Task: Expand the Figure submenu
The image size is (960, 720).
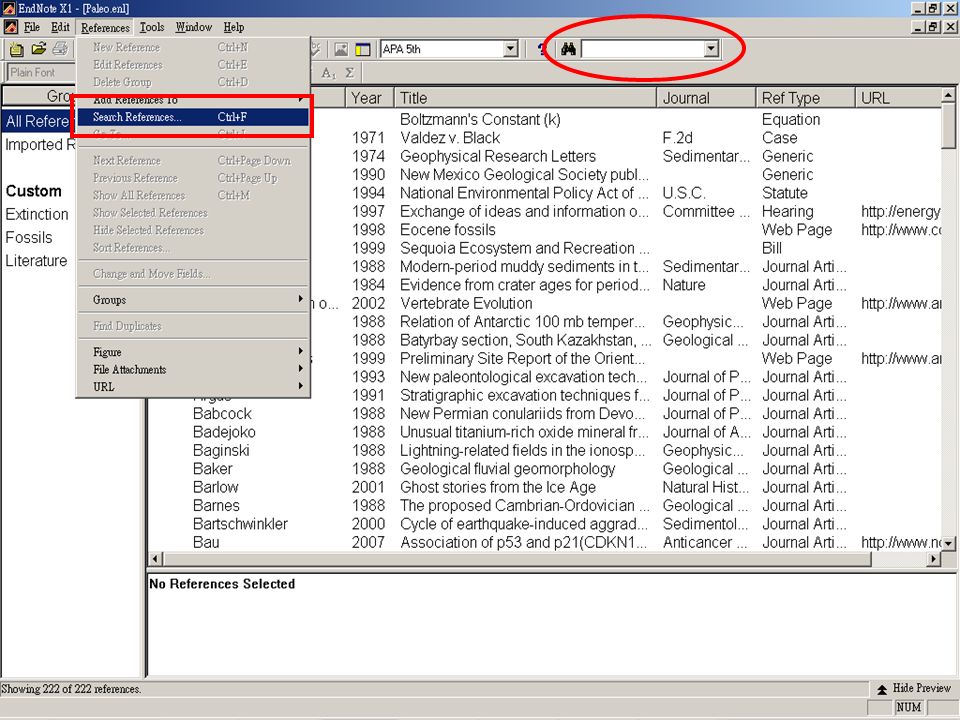Action: (x=193, y=352)
